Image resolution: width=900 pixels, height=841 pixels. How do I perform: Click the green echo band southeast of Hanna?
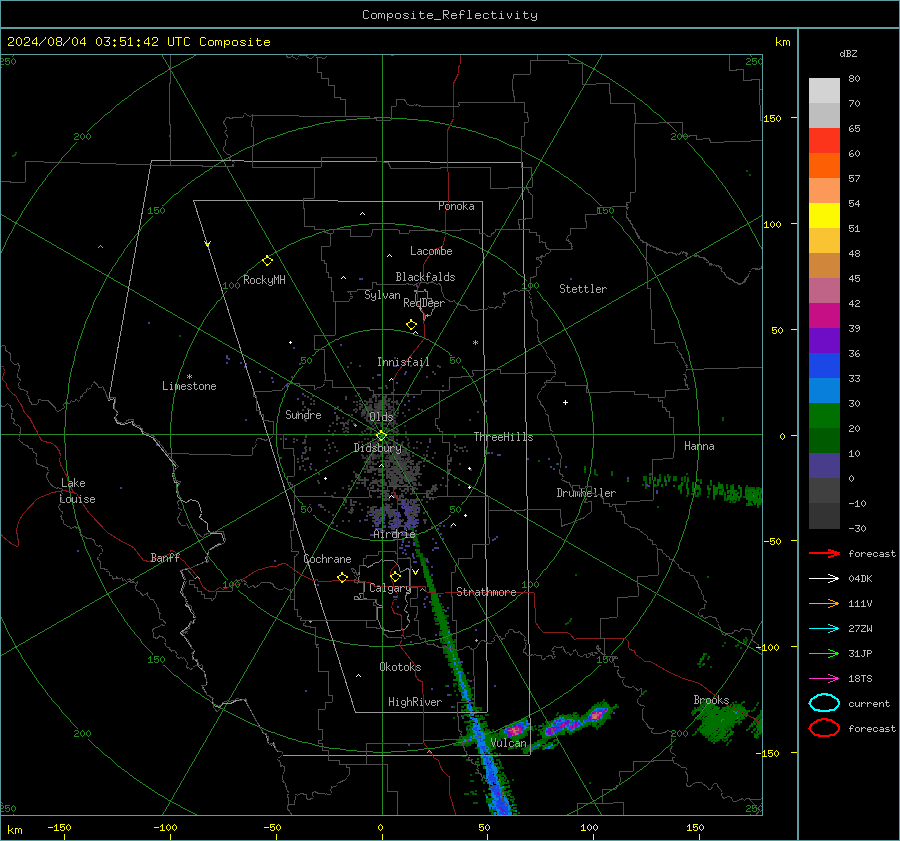click(x=703, y=488)
